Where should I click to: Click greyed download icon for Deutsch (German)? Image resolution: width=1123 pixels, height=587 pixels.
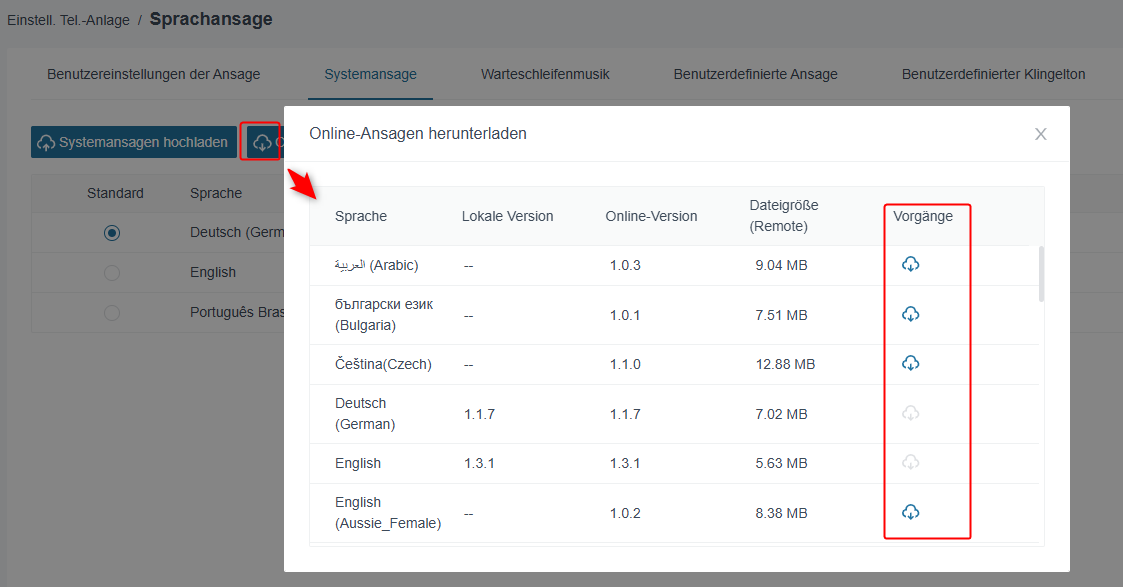pos(910,413)
